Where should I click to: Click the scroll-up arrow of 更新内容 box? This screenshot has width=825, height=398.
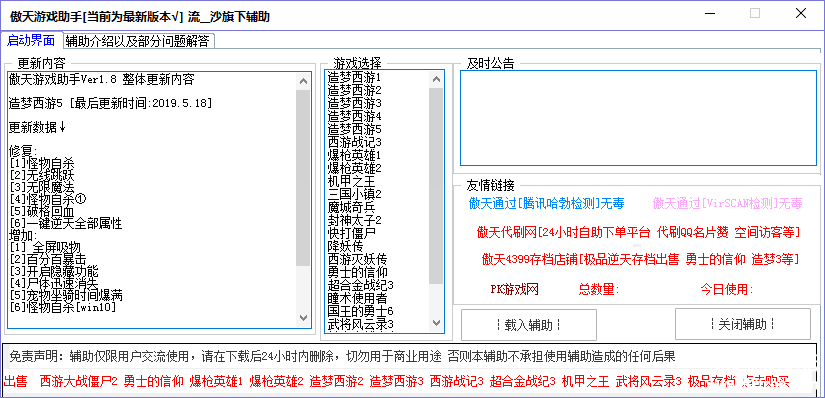tap(303, 81)
